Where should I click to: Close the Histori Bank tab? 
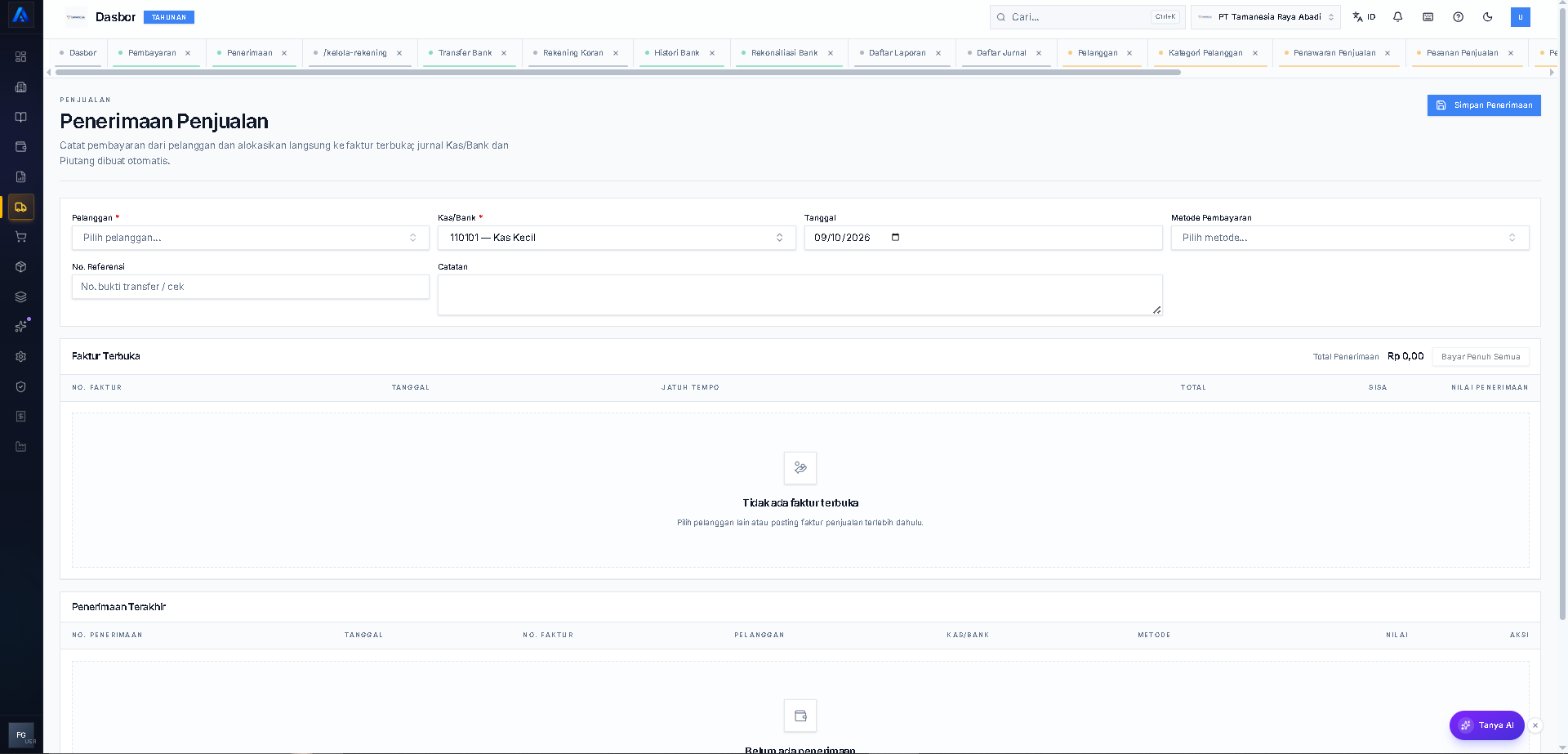(712, 53)
